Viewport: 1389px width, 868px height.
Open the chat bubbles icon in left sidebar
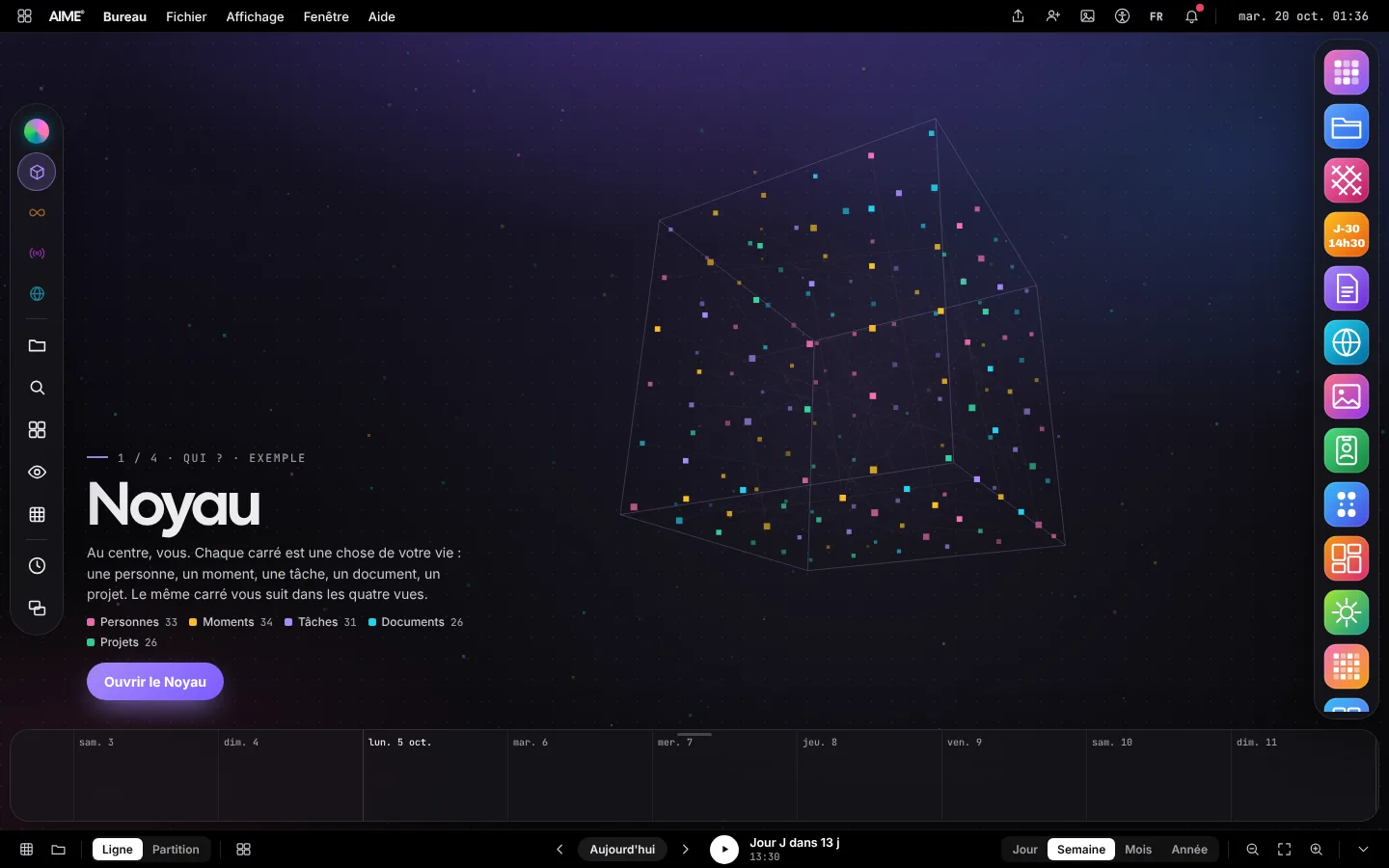pyautogui.click(x=37, y=609)
